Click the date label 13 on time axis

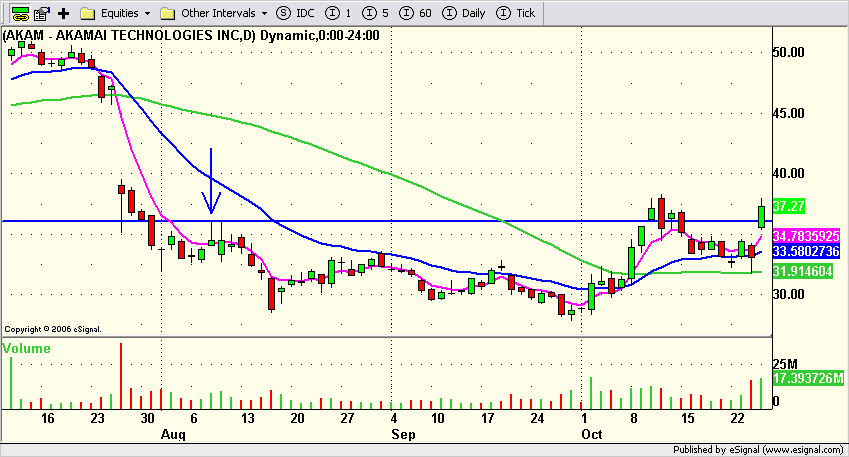click(x=247, y=418)
